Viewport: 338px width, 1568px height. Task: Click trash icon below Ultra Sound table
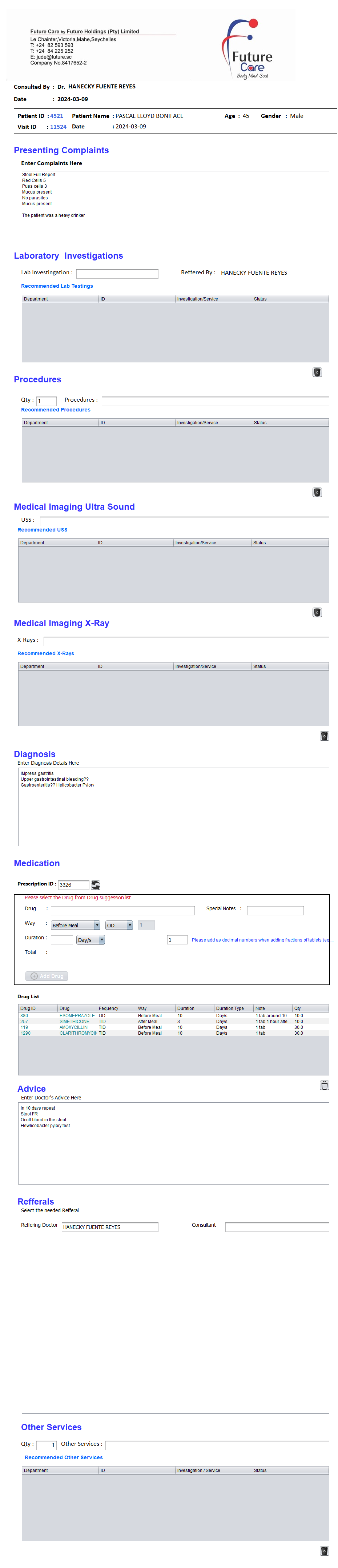pyautogui.click(x=317, y=612)
